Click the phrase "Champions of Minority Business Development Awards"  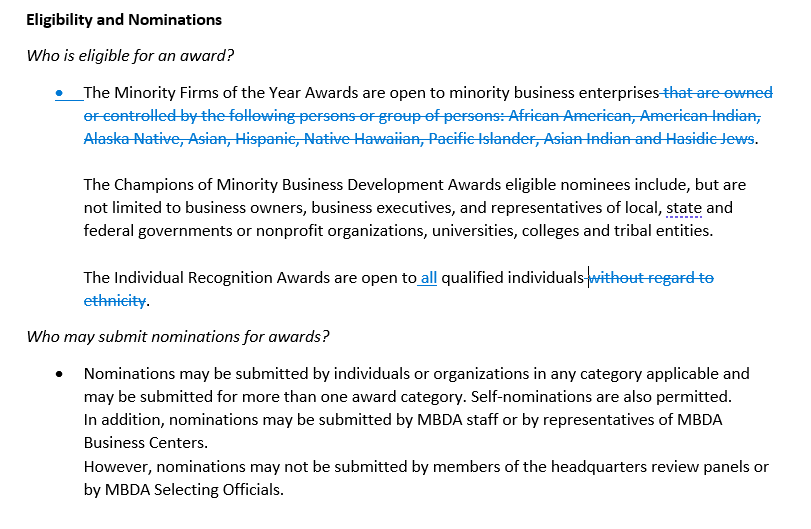click(x=304, y=185)
